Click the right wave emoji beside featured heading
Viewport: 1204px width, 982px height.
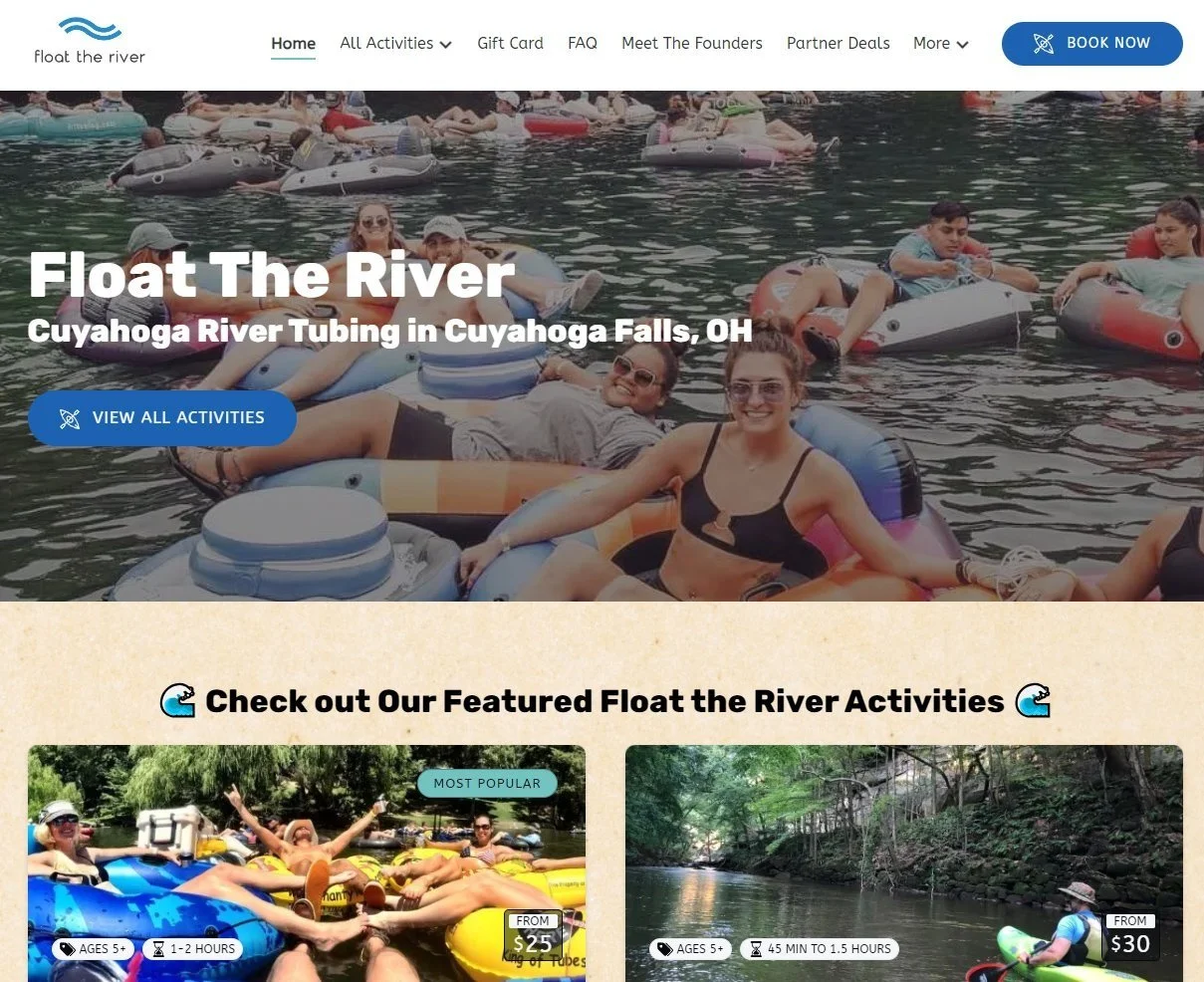tap(1033, 701)
